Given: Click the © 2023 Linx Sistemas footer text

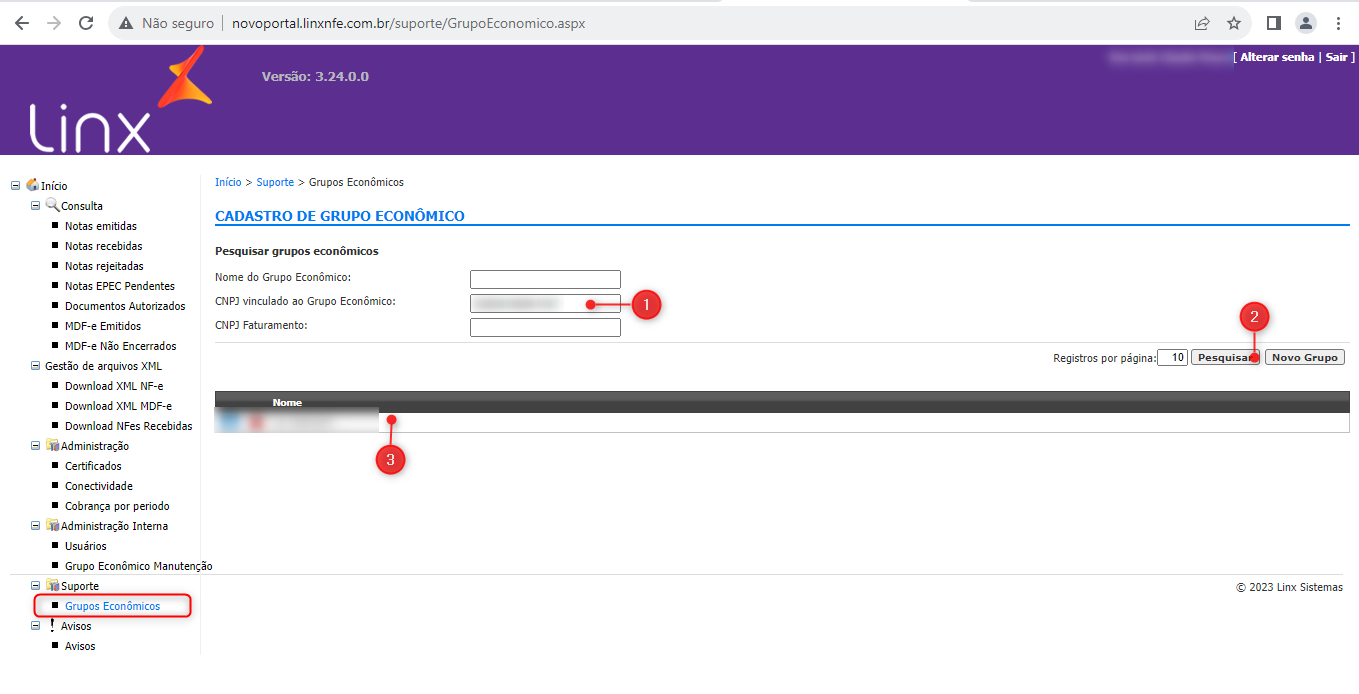Looking at the screenshot, I should point(1289,587).
